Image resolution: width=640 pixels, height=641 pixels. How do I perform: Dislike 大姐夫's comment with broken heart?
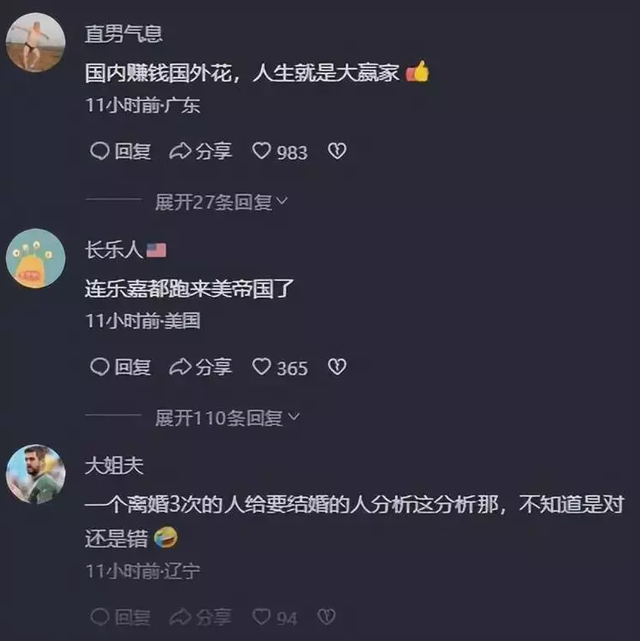coord(327,616)
